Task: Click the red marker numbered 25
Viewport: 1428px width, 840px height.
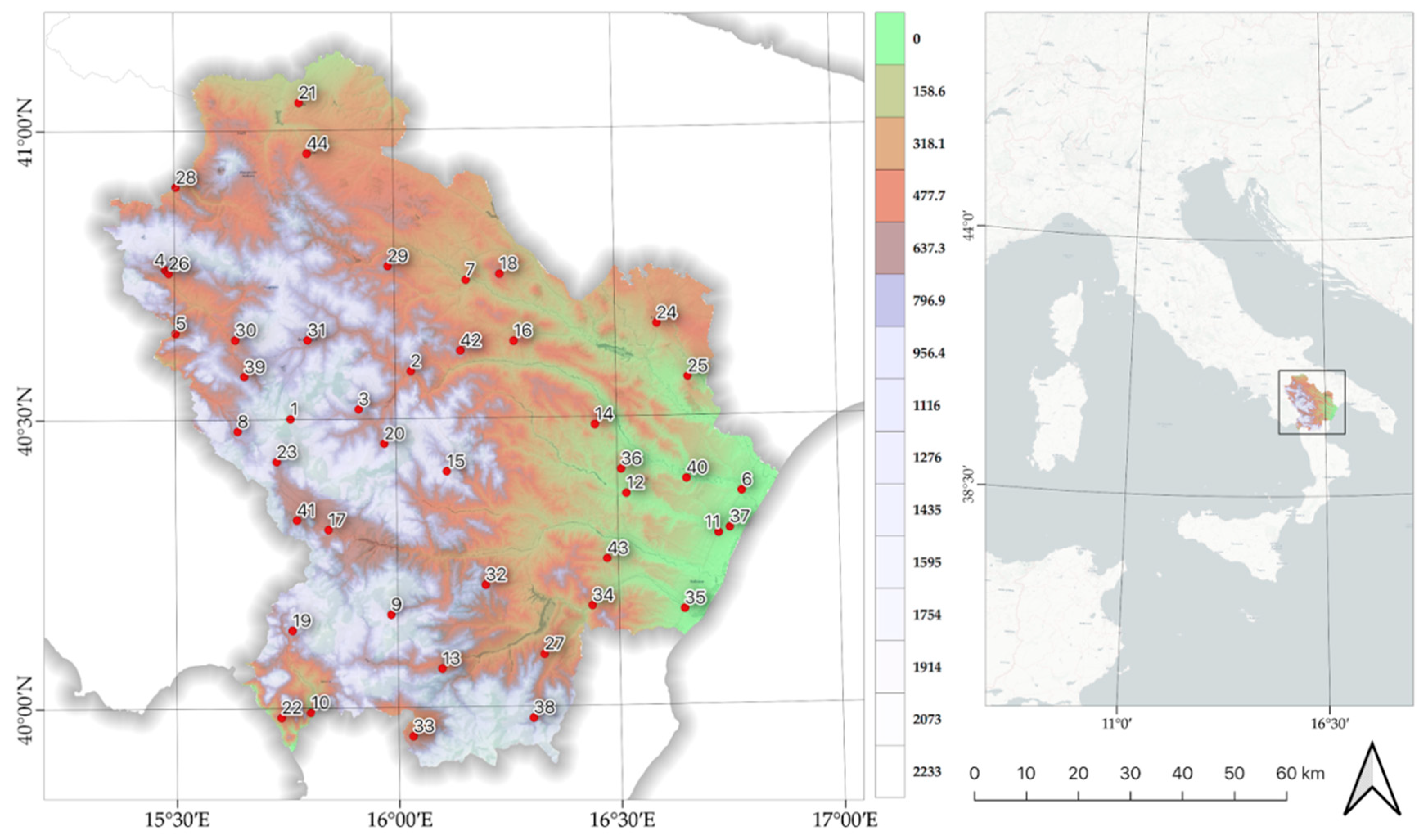Action: click(x=687, y=376)
